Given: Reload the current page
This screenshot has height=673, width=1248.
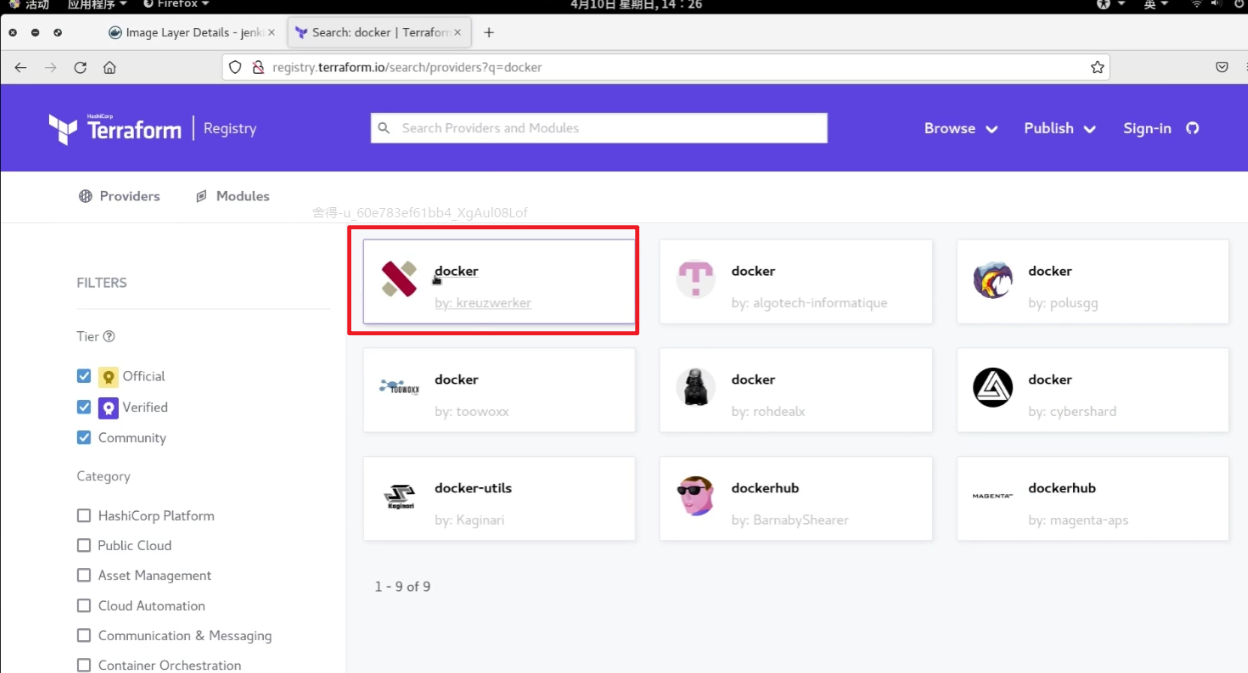Looking at the screenshot, I should tap(80, 68).
